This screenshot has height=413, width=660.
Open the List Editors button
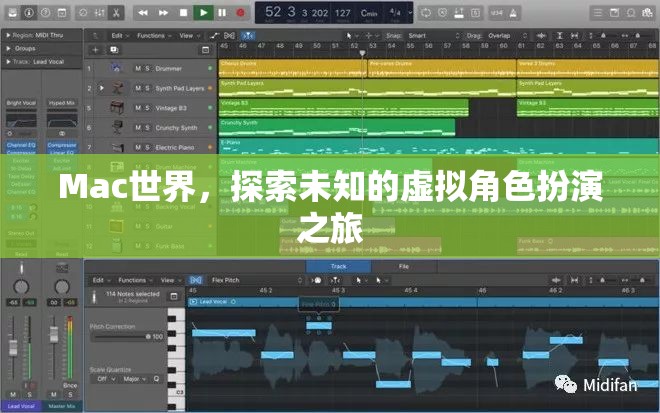coord(597,13)
